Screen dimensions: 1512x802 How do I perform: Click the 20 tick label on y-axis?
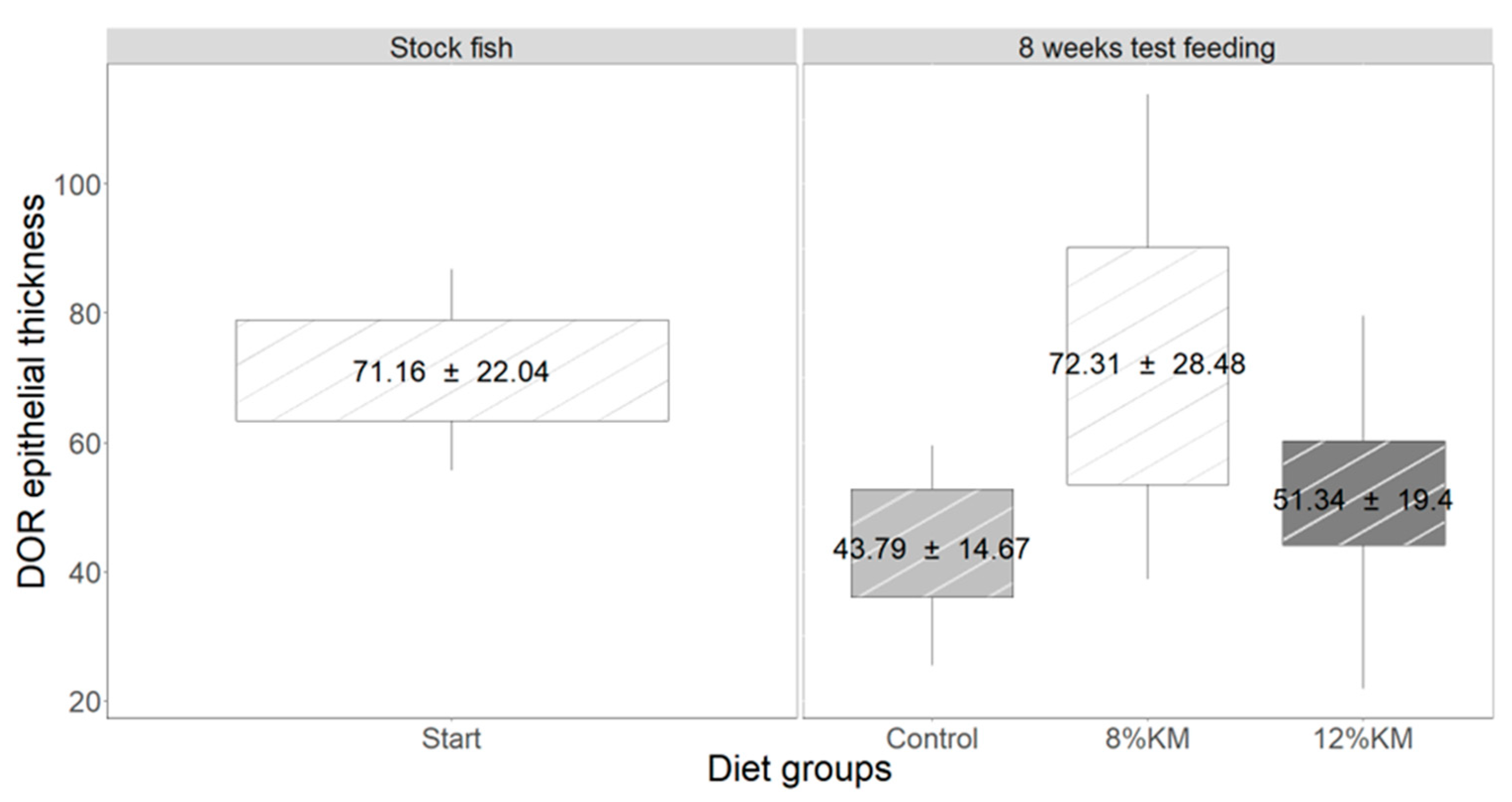84,702
